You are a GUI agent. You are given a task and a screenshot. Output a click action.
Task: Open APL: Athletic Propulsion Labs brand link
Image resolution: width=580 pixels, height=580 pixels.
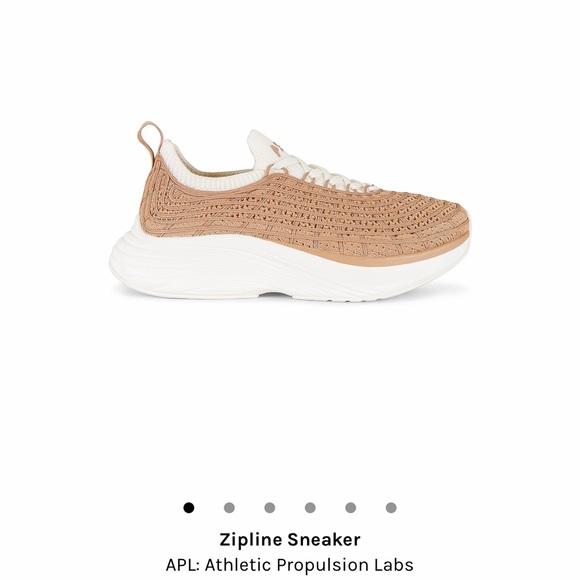(x=290, y=565)
